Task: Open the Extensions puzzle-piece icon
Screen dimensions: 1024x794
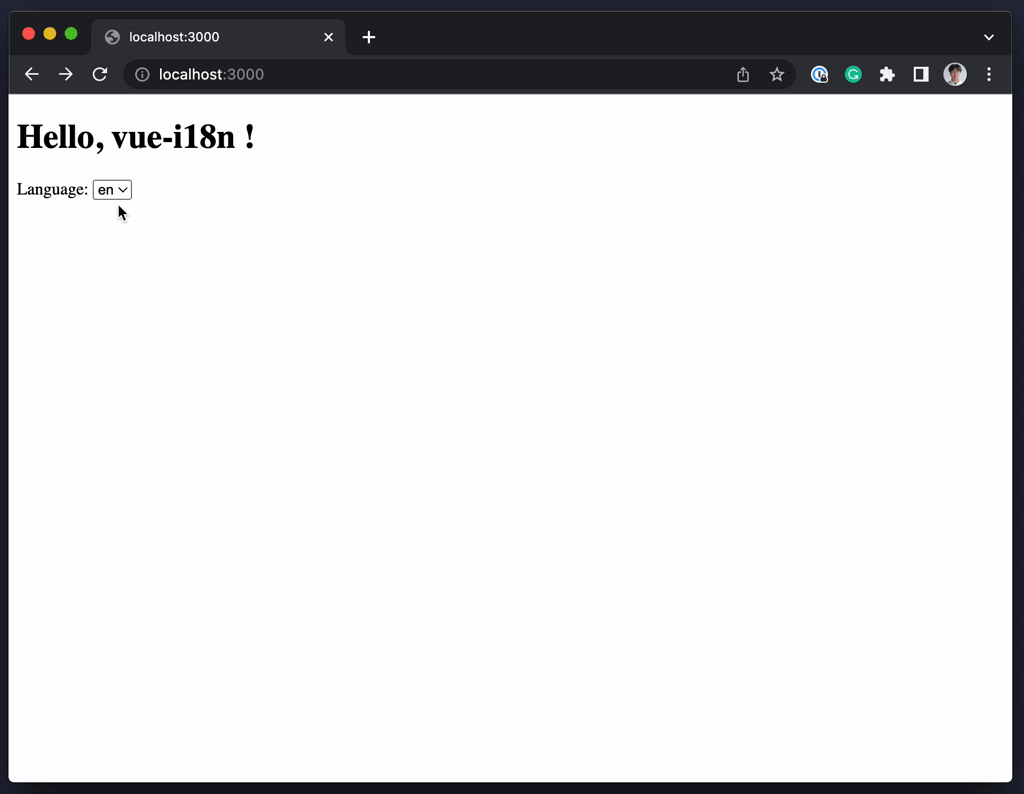Action: pos(887,74)
